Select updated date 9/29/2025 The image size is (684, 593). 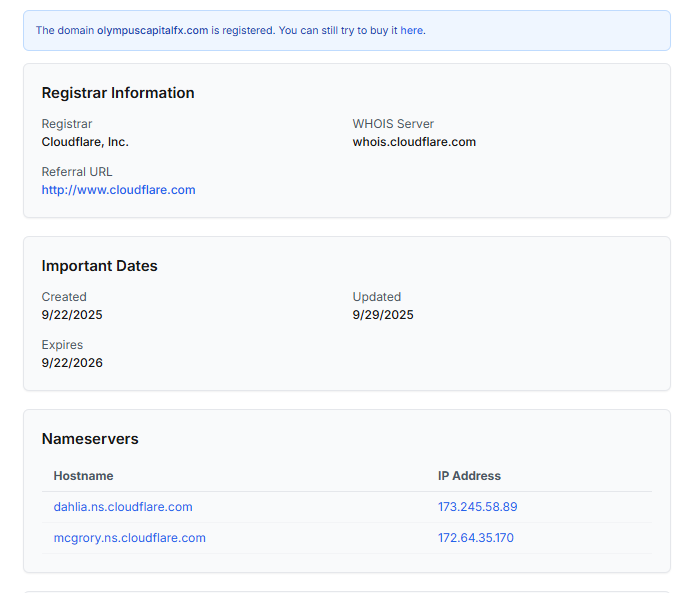[x=383, y=315]
